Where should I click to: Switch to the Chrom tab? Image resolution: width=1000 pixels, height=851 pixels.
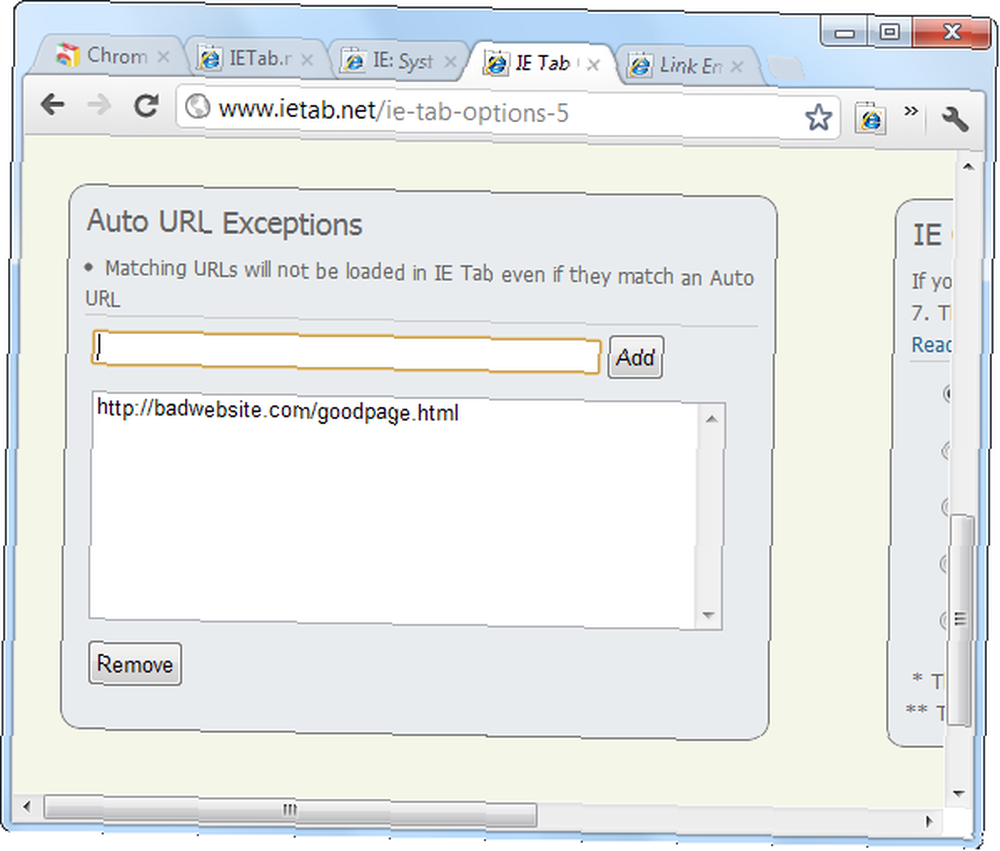(108, 56)
